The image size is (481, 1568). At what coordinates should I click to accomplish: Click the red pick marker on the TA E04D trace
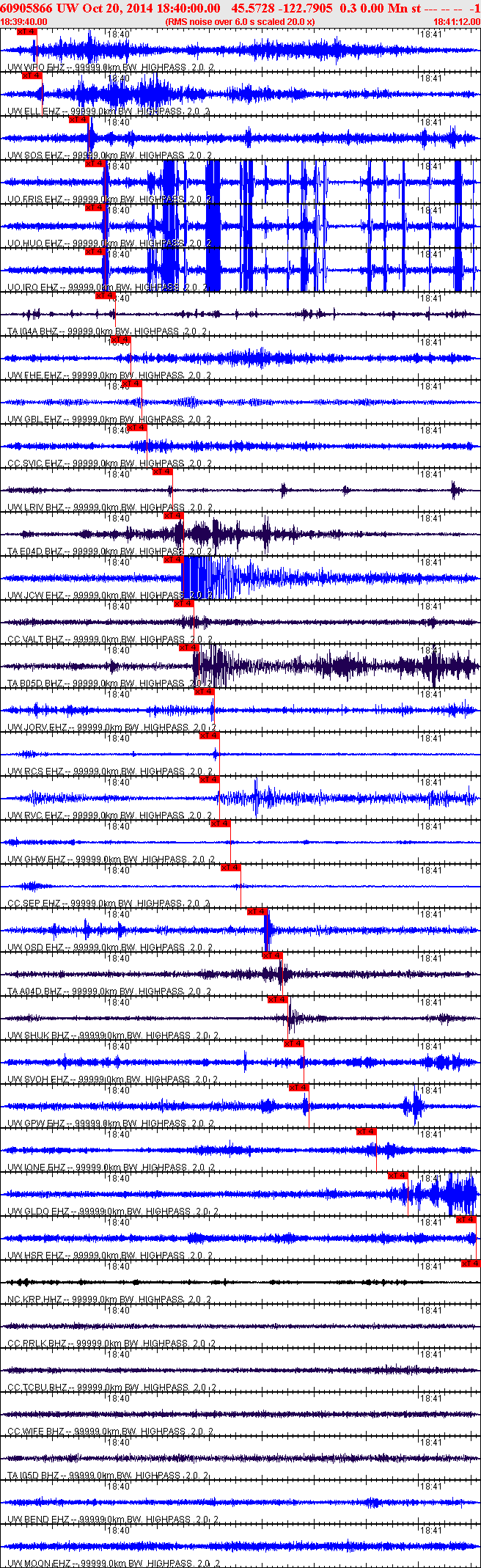pos(173,516)
